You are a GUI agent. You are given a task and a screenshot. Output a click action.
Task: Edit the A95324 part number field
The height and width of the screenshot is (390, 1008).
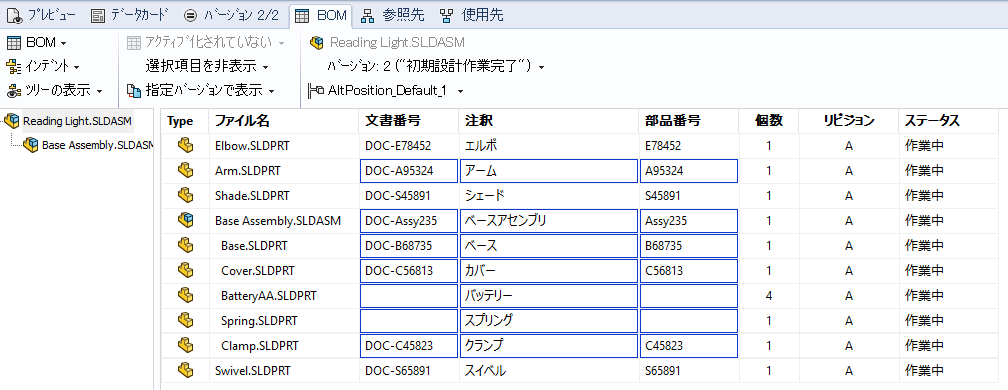(688, 171)
